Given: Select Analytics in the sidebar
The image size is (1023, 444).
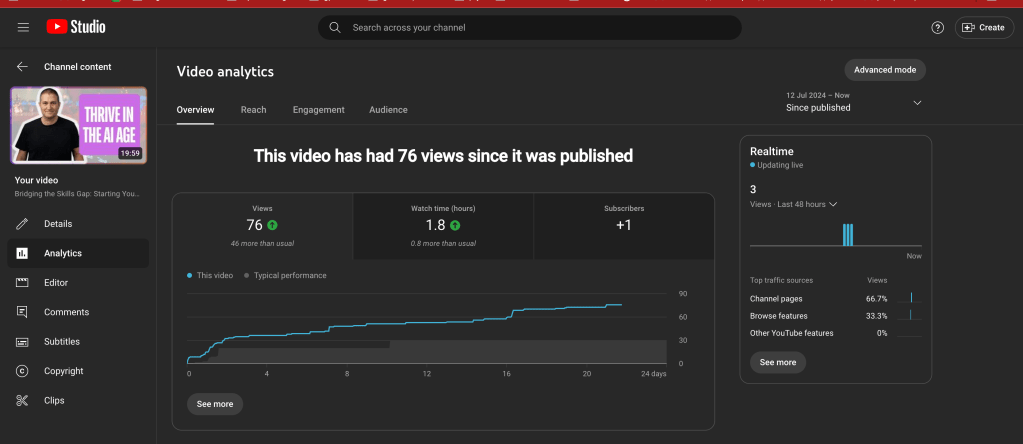Looking at the screenshot, I should click(78, 253).
